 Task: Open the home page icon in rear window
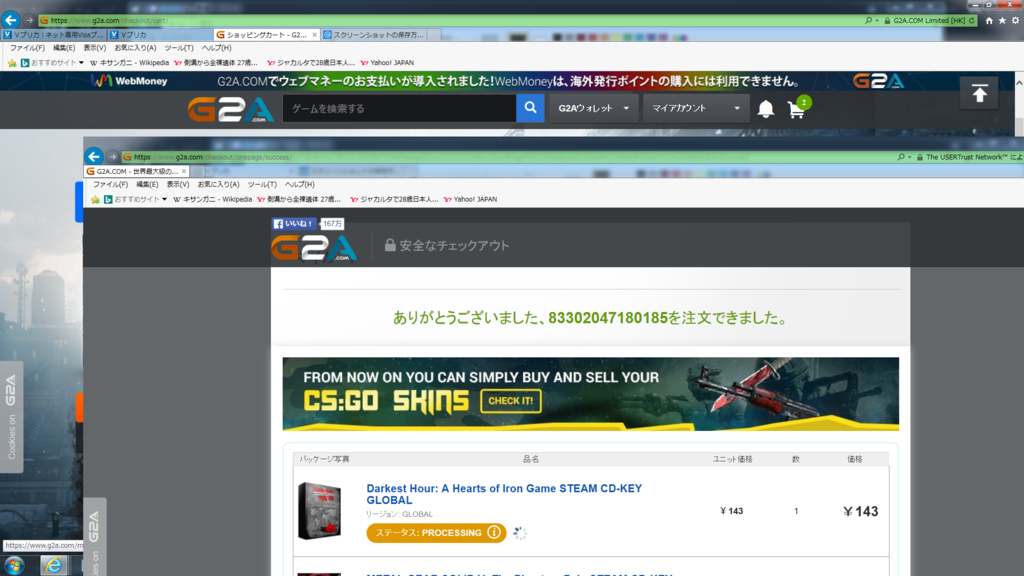pyautogui.click(x=989, y=20)
